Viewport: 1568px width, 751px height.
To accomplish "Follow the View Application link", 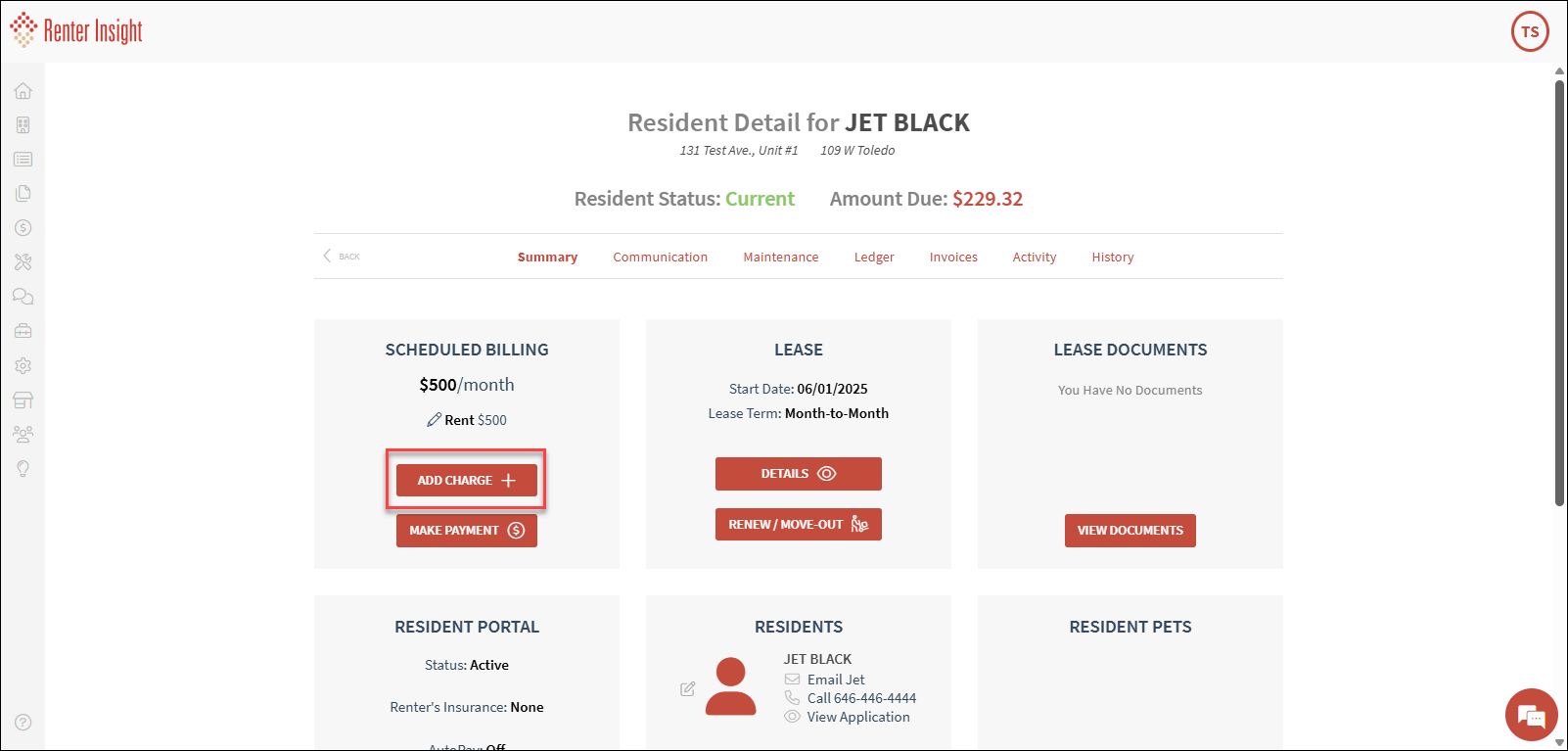I will click(x=858, y=717).
